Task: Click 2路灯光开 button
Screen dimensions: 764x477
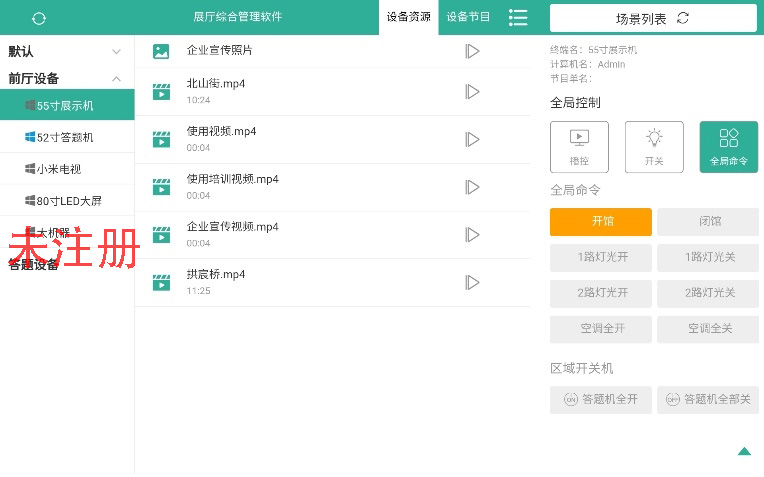Action: (601, 293)
